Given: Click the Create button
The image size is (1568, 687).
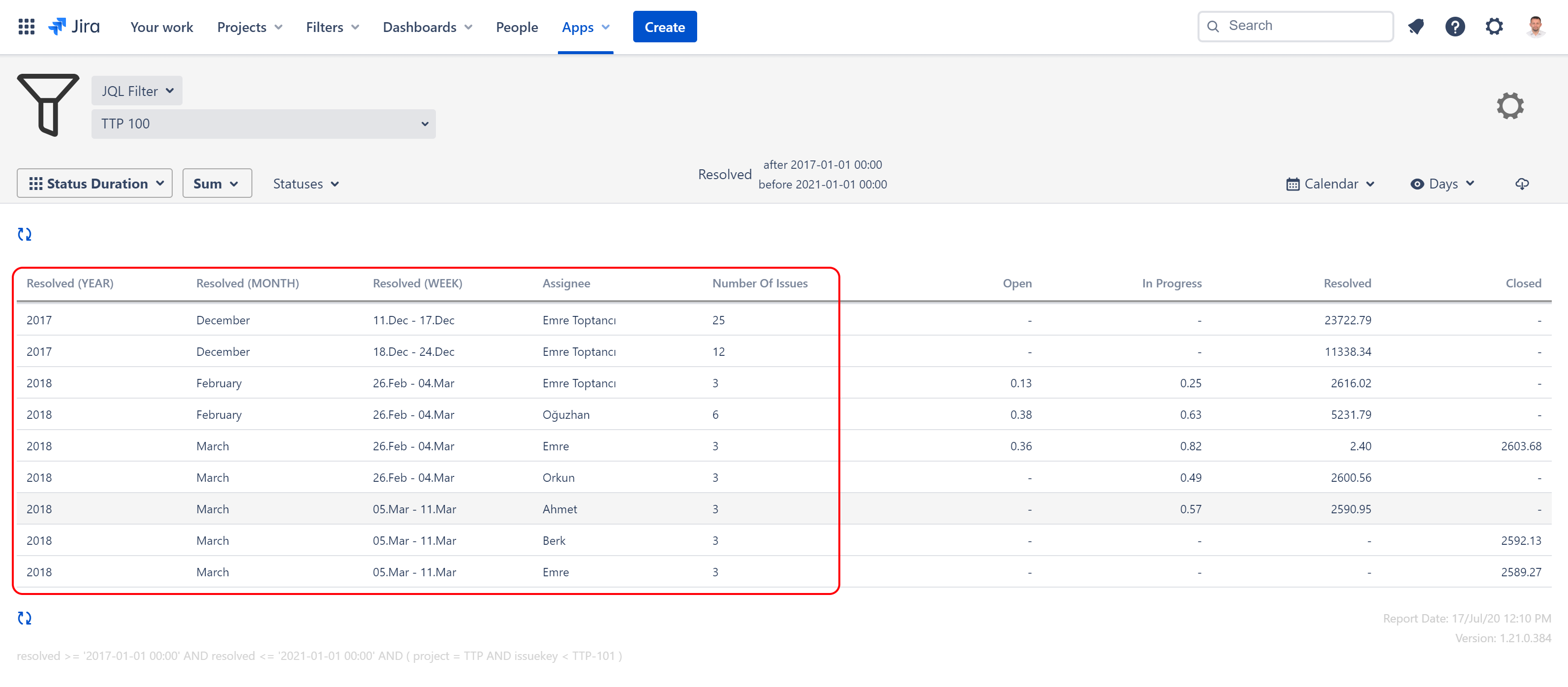Looking at the screenshot, I should (x=665, y=26).
